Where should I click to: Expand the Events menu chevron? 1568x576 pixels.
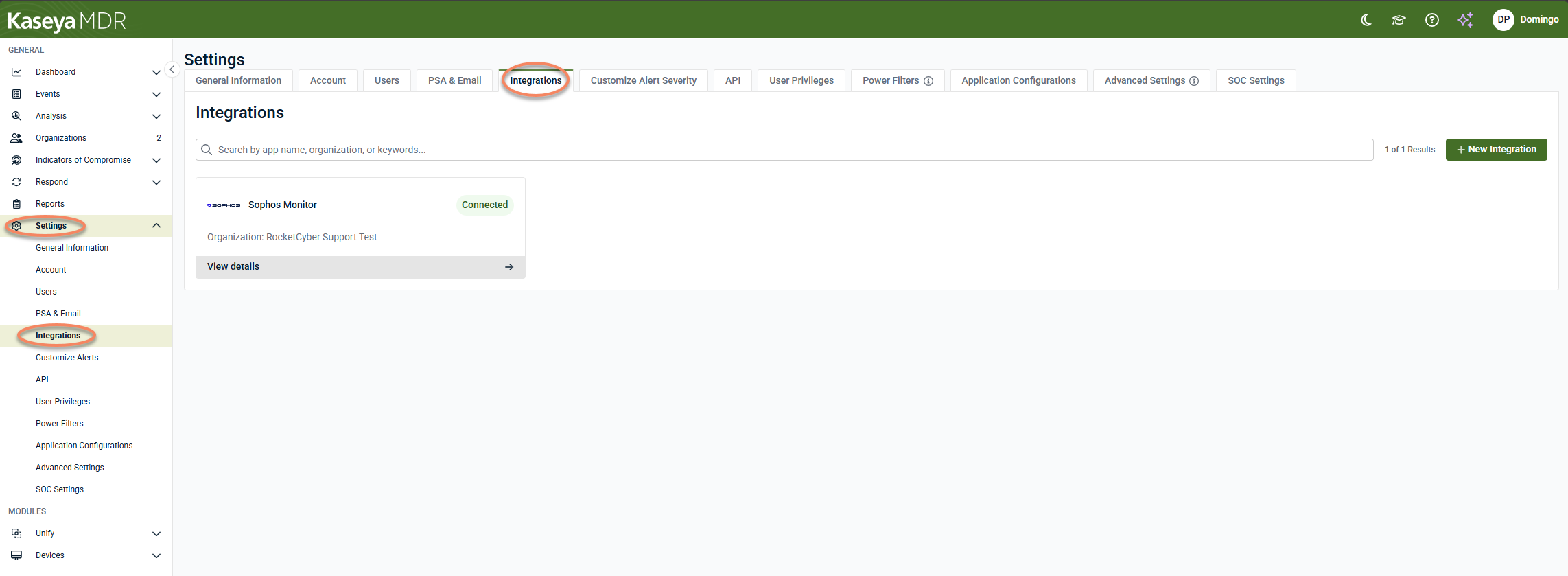click(x=156, y=94)
